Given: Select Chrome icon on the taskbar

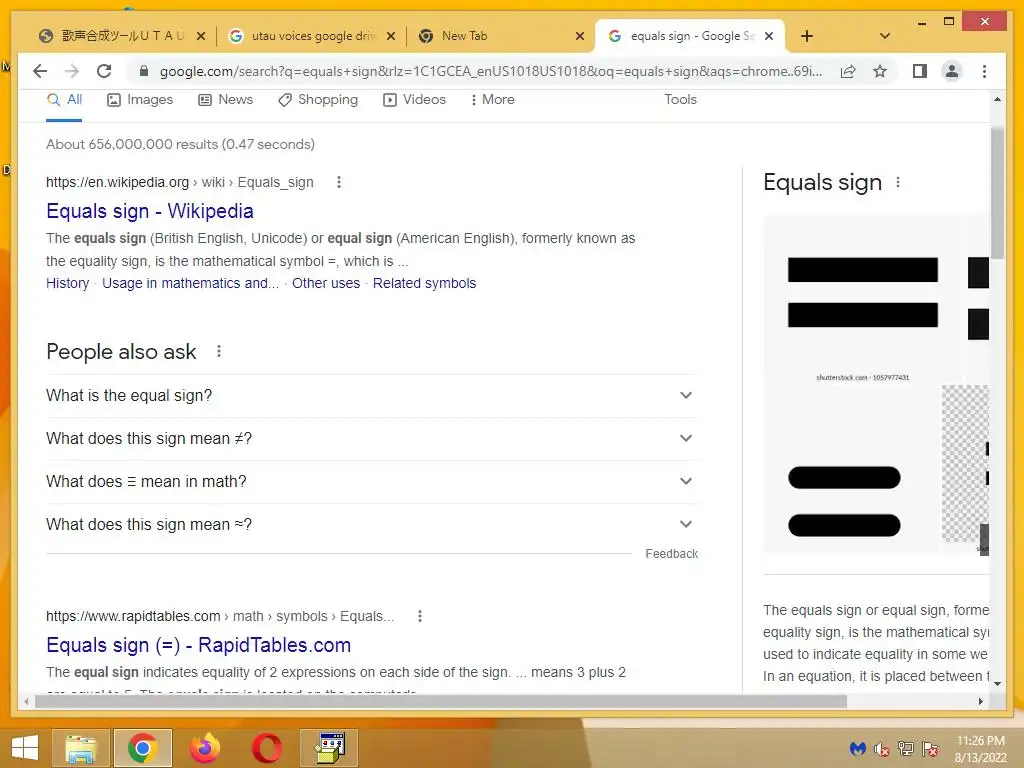Looking at the screenshot, I should 142,748.
